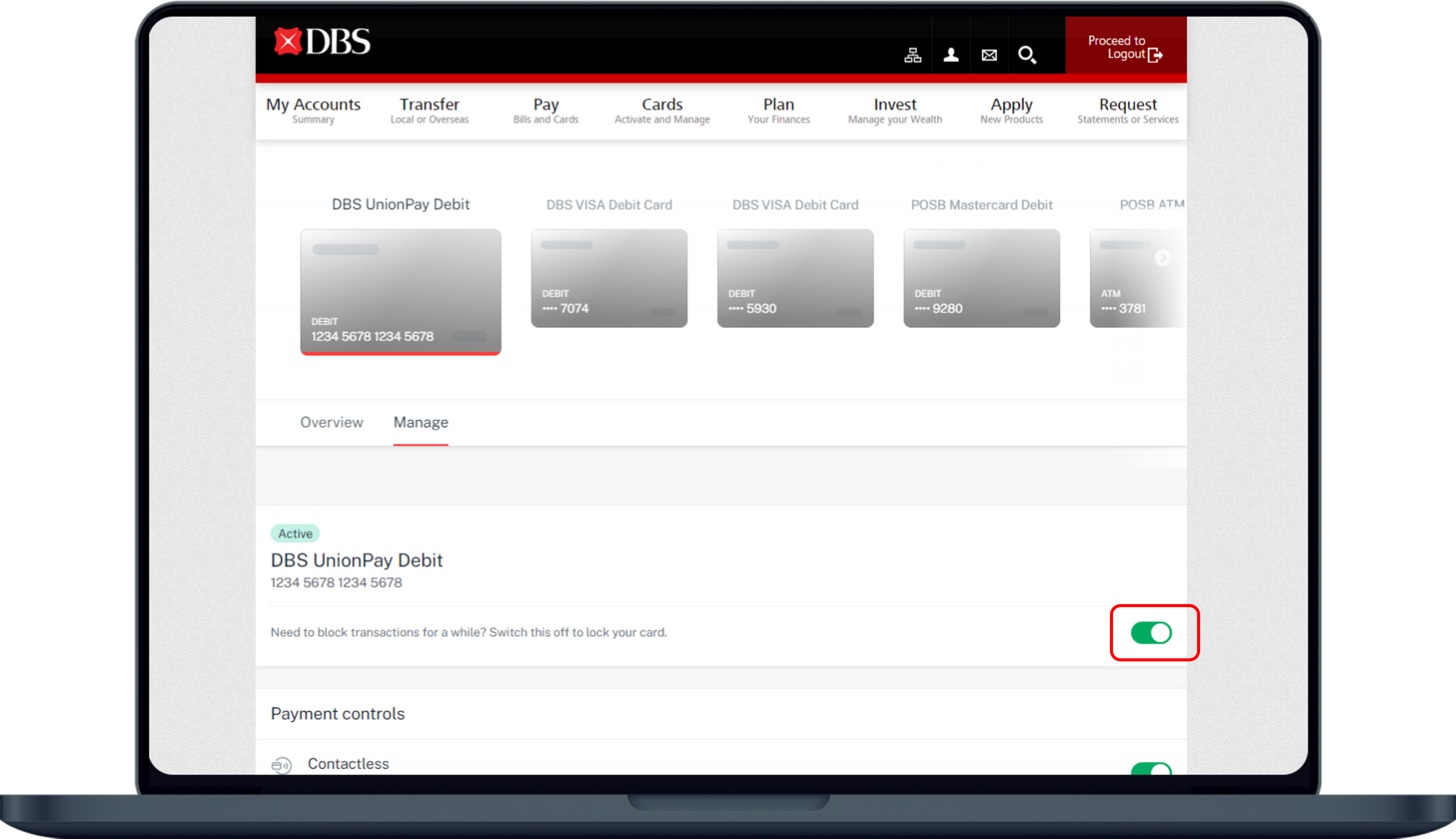Screen dimensions: 1456x839
Task: Switch to the Manage tab
Action: click(421, 422)
